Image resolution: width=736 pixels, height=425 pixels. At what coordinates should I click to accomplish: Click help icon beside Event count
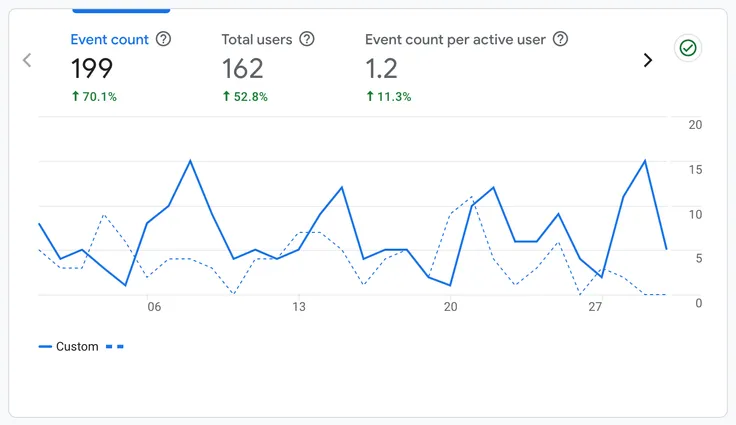pyautogui.click(x=164, y=40)
